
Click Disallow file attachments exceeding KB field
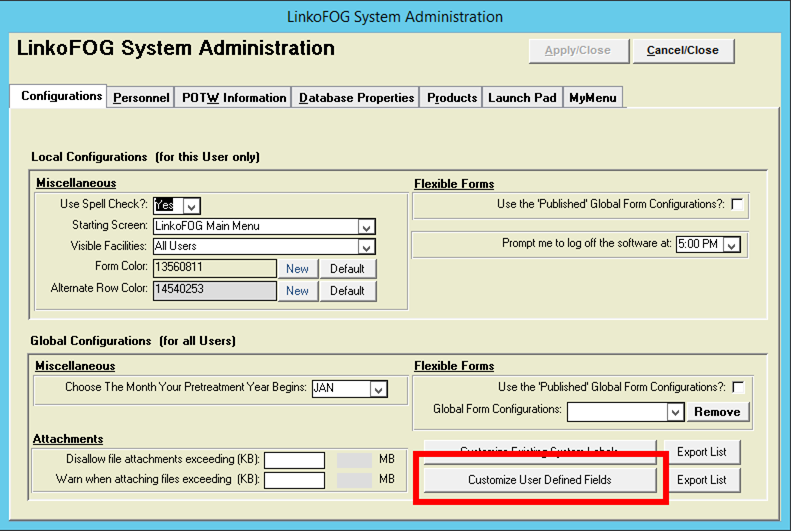(x=294, y=460)
